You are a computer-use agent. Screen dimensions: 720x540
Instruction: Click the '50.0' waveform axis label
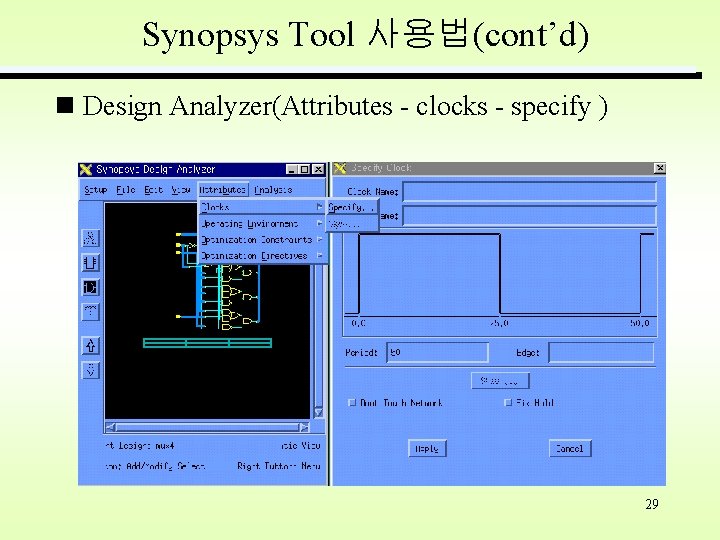coord(640,323)
